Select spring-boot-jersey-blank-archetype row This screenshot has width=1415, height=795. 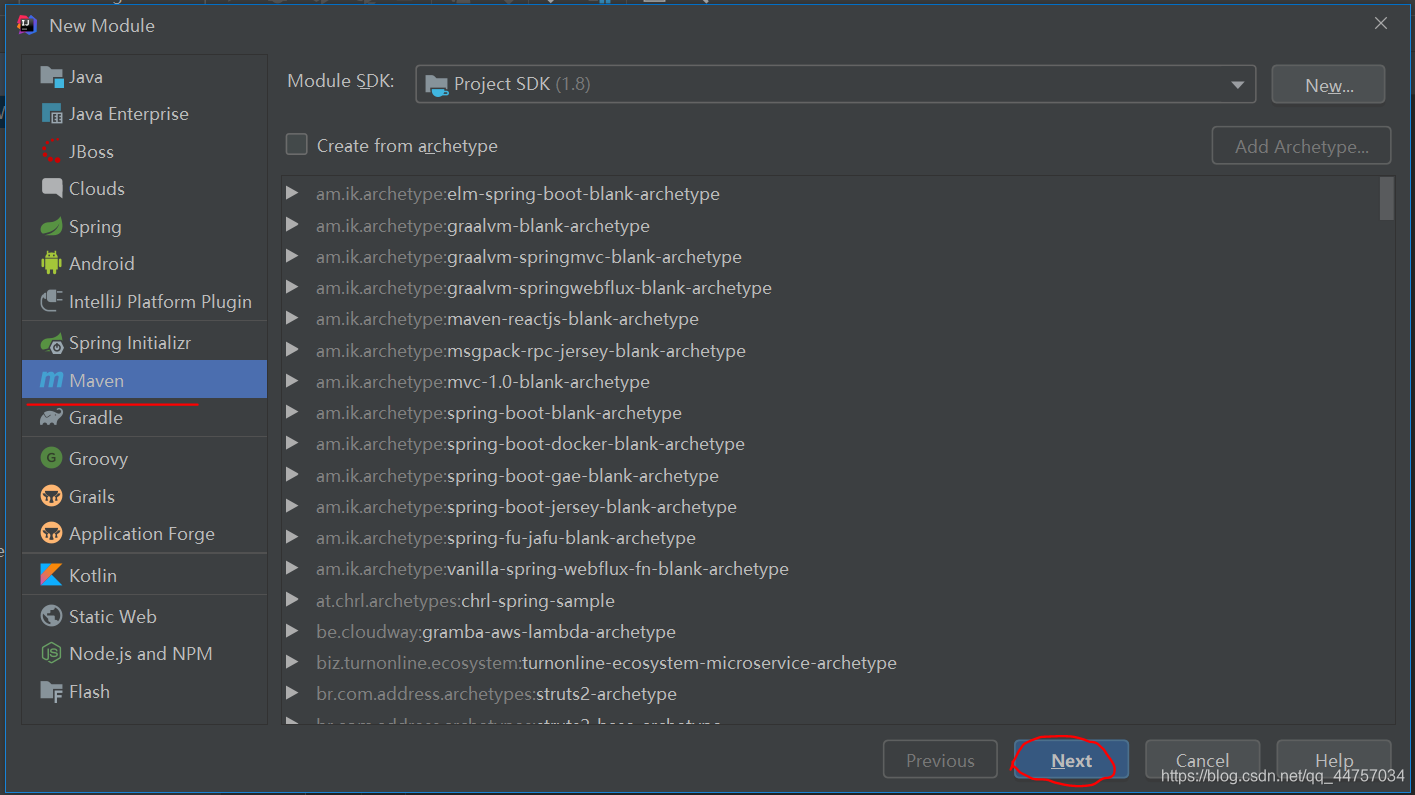[x=830, y=506]
